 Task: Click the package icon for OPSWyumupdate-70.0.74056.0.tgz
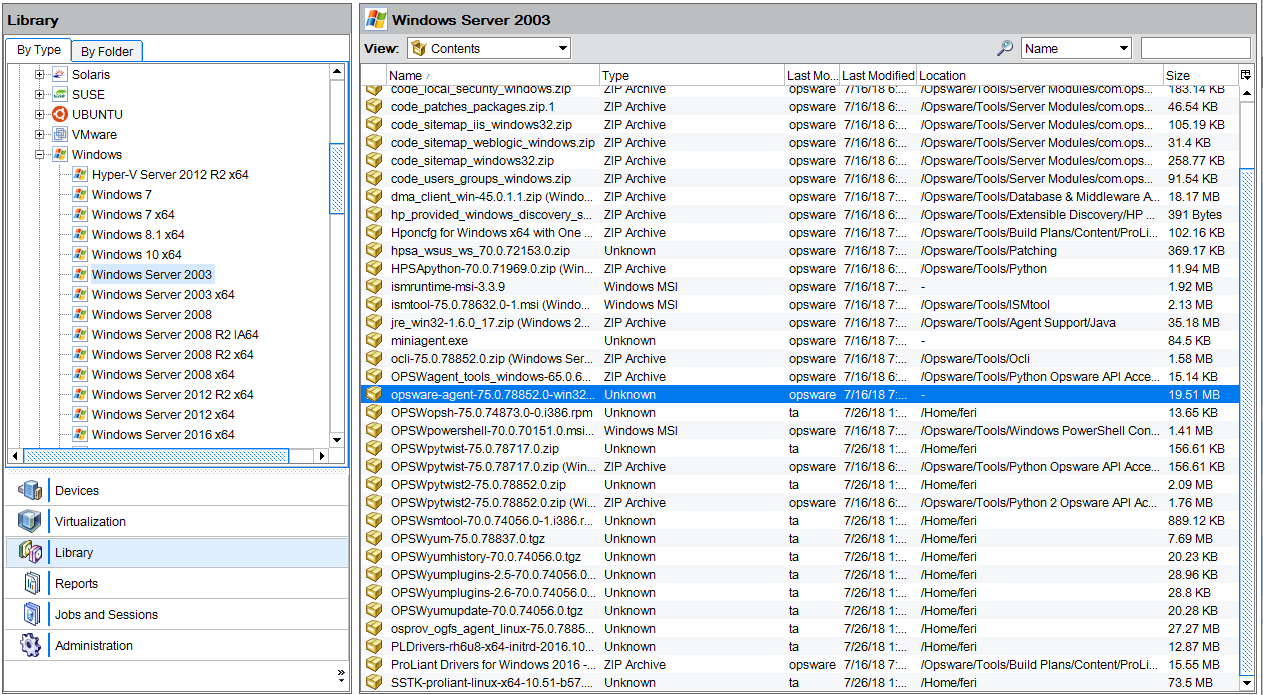click(374, 610)
